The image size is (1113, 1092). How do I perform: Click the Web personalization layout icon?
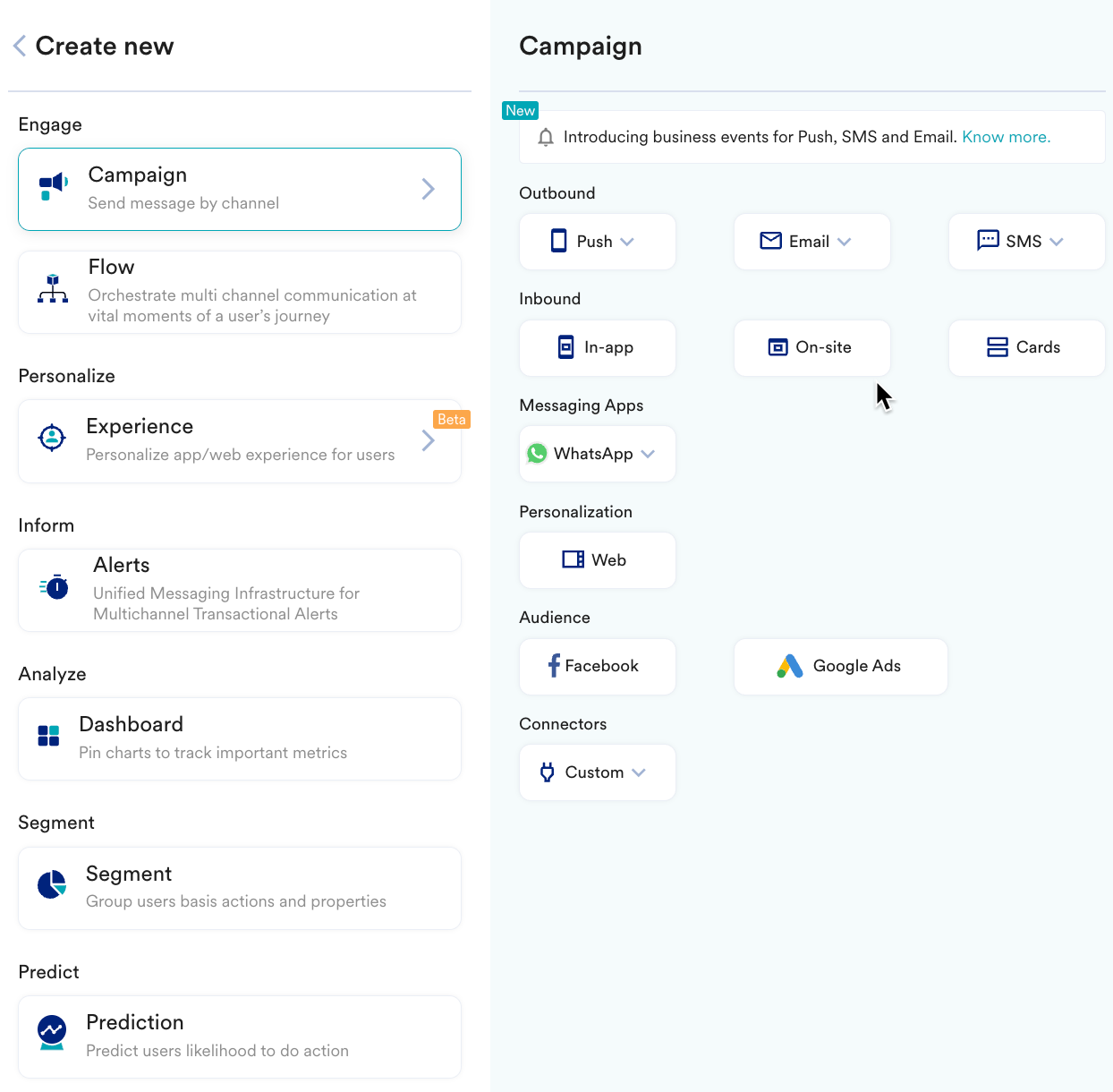[573, 559]
